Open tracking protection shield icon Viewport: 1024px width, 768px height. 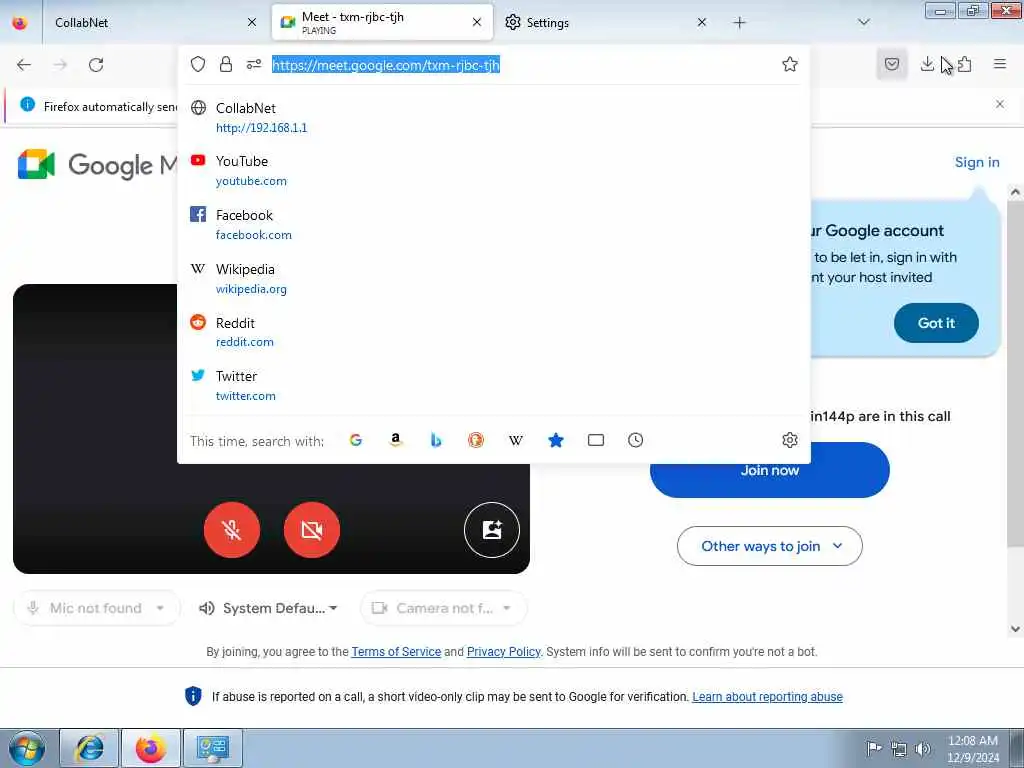click(x=198, y=64)
